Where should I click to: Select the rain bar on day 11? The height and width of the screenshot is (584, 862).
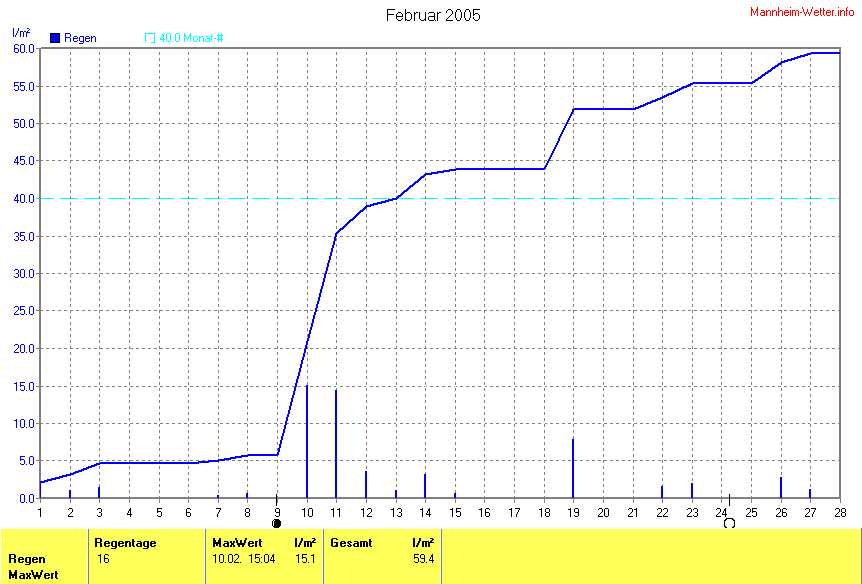[x=336, y=443]
